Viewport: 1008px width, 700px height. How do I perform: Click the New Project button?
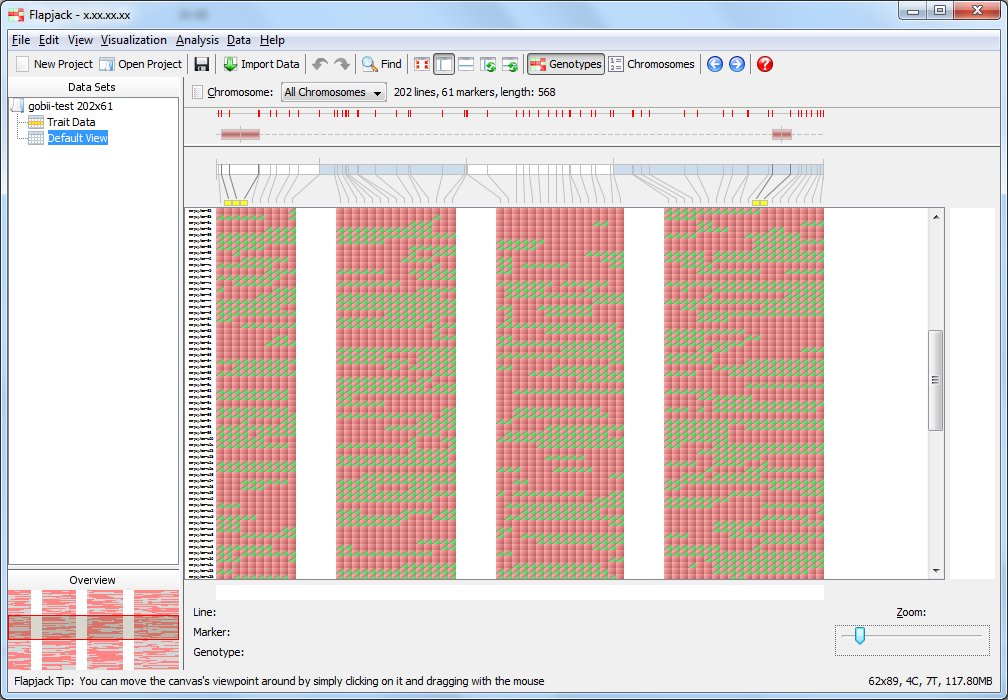(55, 64)
